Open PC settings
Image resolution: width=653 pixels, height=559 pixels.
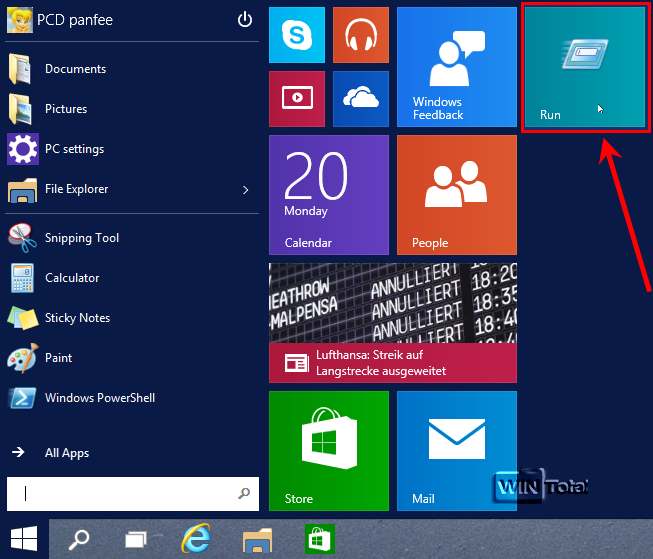coord(74,149)
